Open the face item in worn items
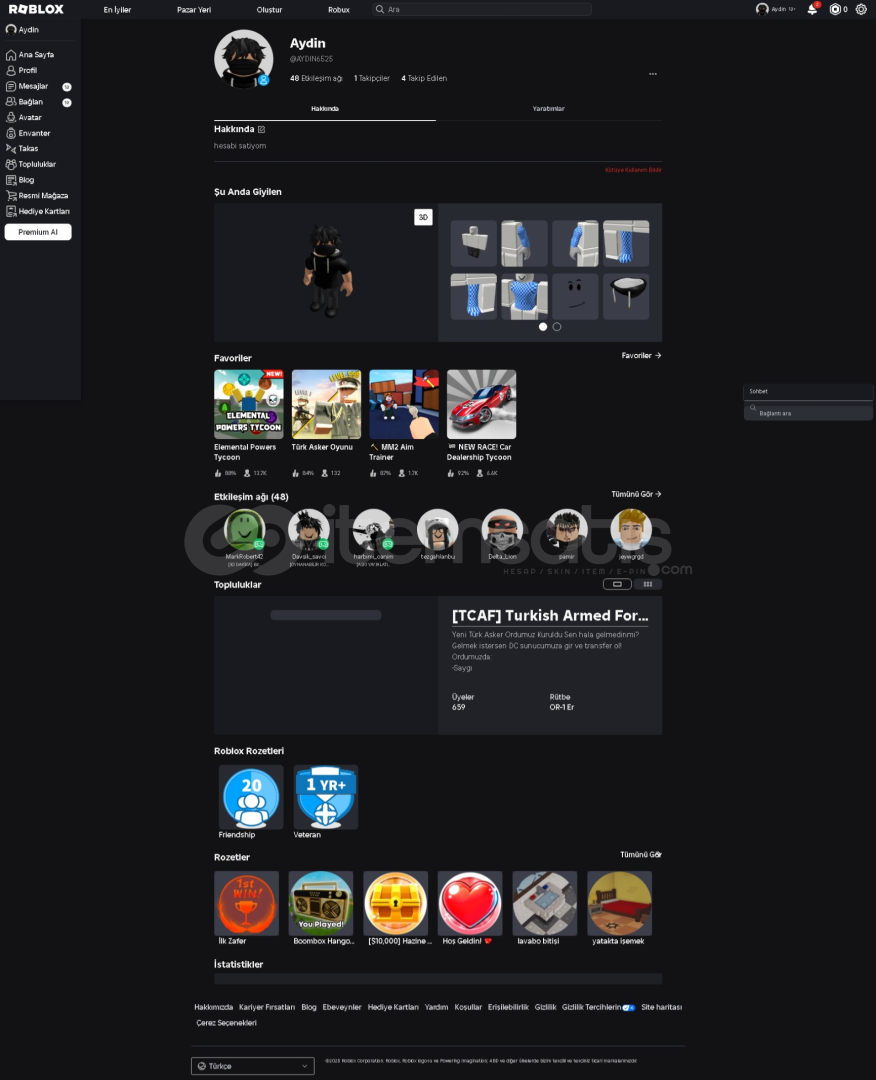876x1080 pixels. tap(576, 296)
